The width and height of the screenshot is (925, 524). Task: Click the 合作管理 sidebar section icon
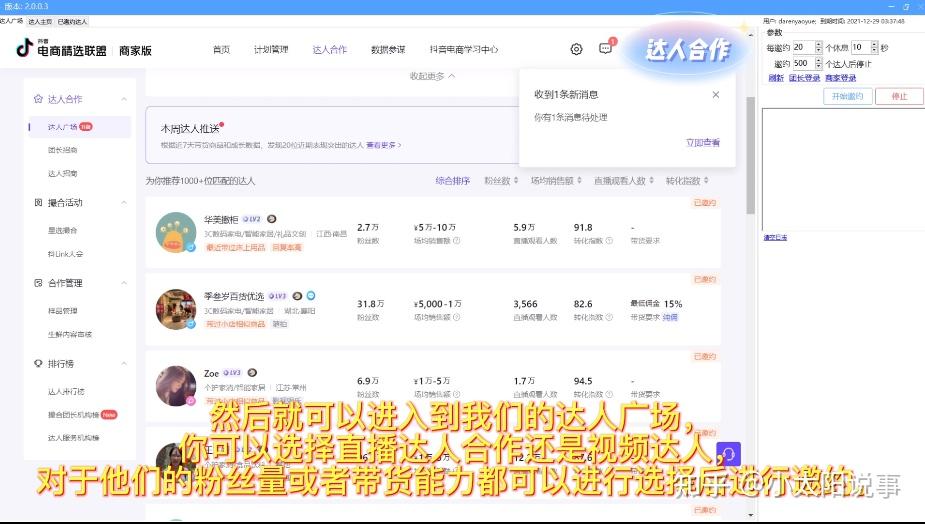[x=38, y=283]
